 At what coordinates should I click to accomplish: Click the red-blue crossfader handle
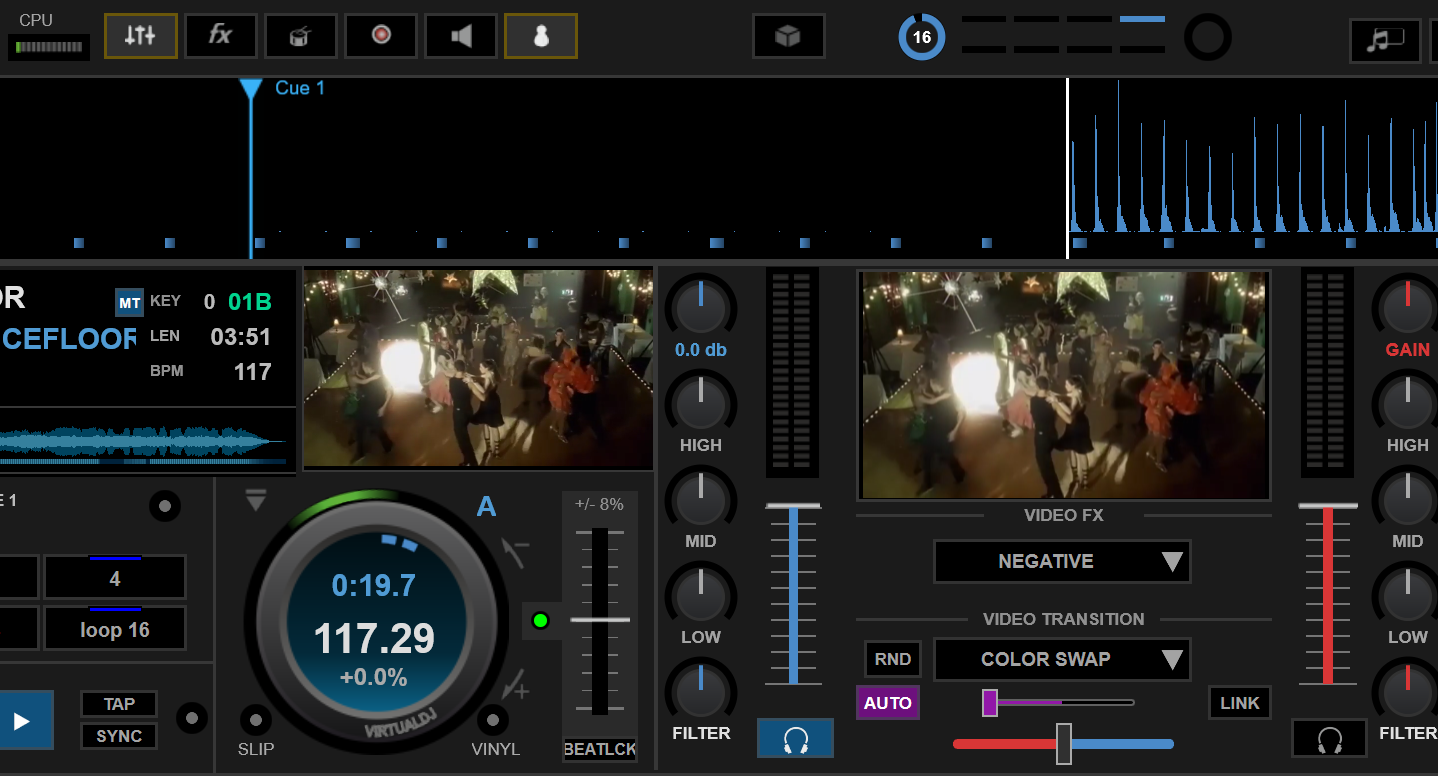click(x=1064, y=744)
